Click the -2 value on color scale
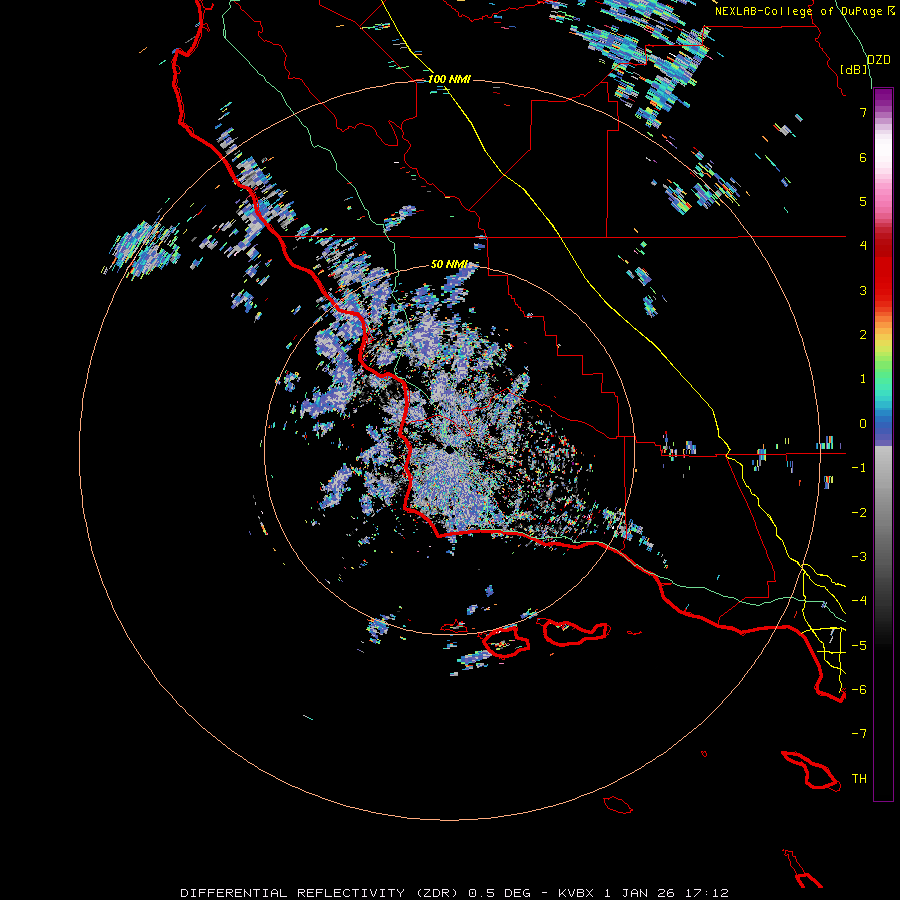900x900 pixels. click(x=859, y=513)
